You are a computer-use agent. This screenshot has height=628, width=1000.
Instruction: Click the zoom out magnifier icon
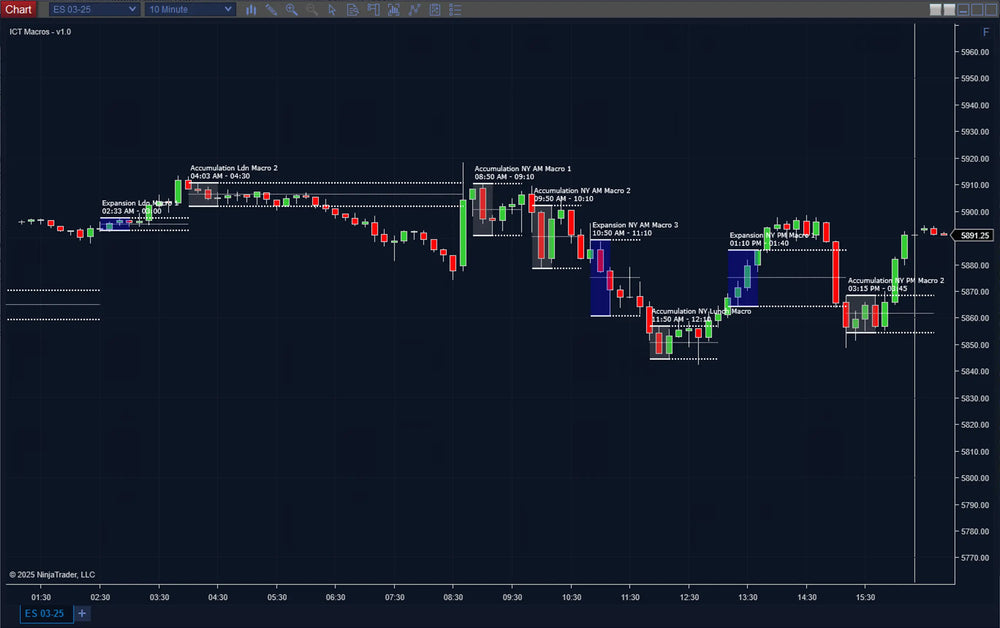click(312, 9)
